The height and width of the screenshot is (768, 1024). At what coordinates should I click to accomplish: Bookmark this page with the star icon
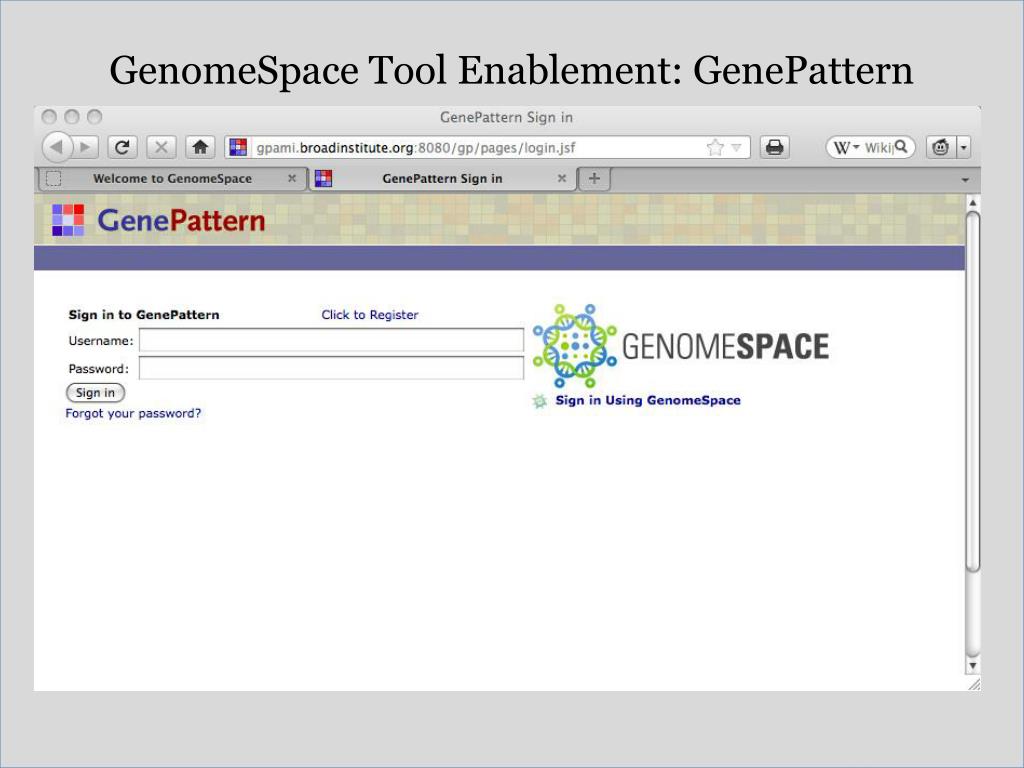tap(715, 148)
